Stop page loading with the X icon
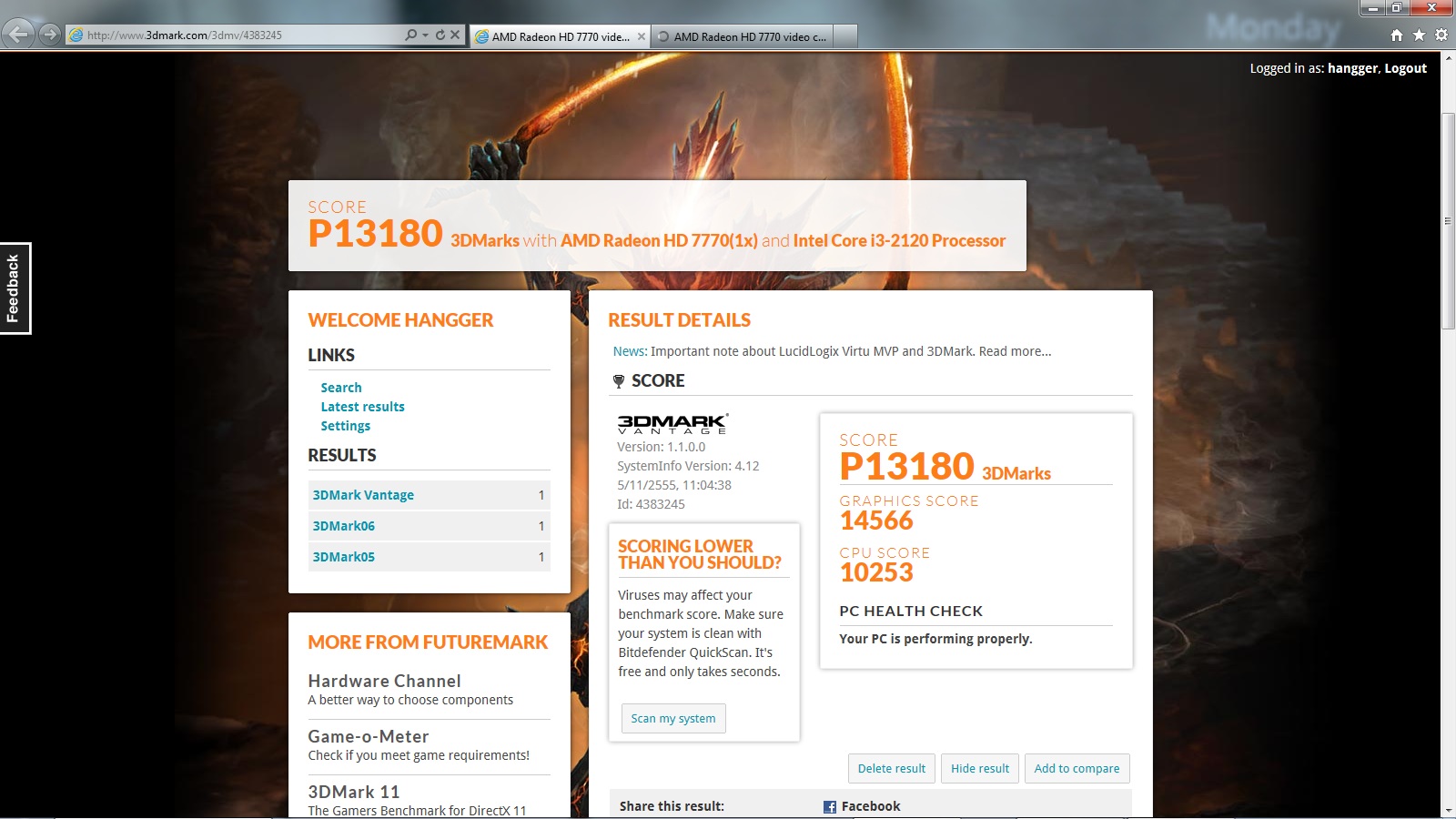1456x819 pixels. coord(455,35)
